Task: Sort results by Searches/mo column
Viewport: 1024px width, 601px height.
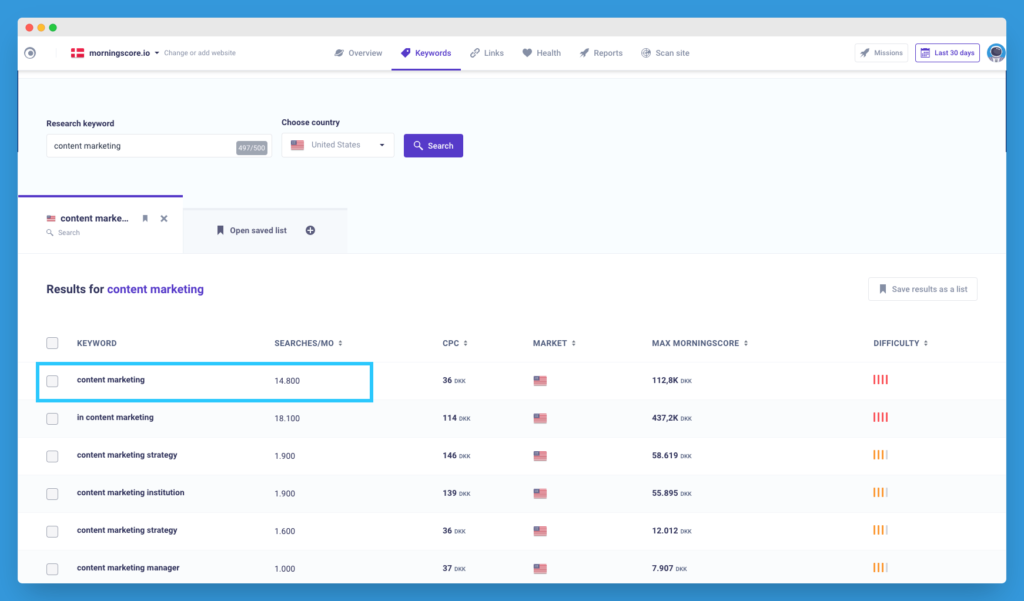Action: [x=309, y=343]
